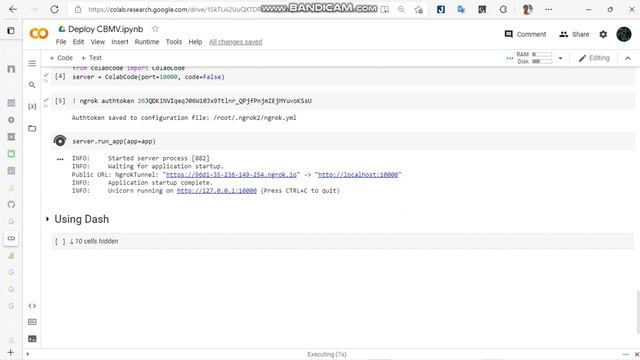Collapse the header with chevron up
Viewport: 640px width, 360px height.
click(628, 58)
